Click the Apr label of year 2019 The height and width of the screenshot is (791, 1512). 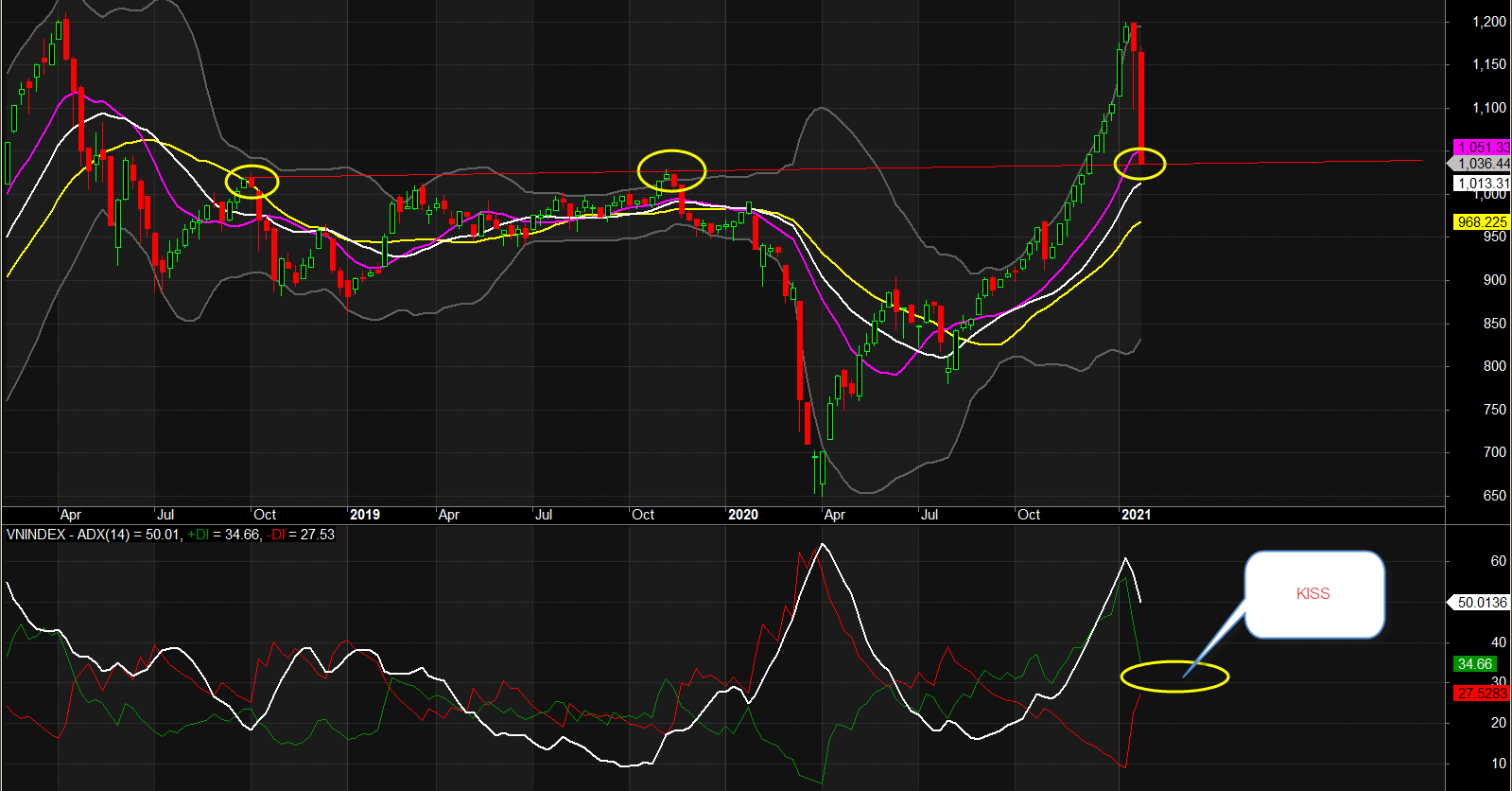[449, 515]
